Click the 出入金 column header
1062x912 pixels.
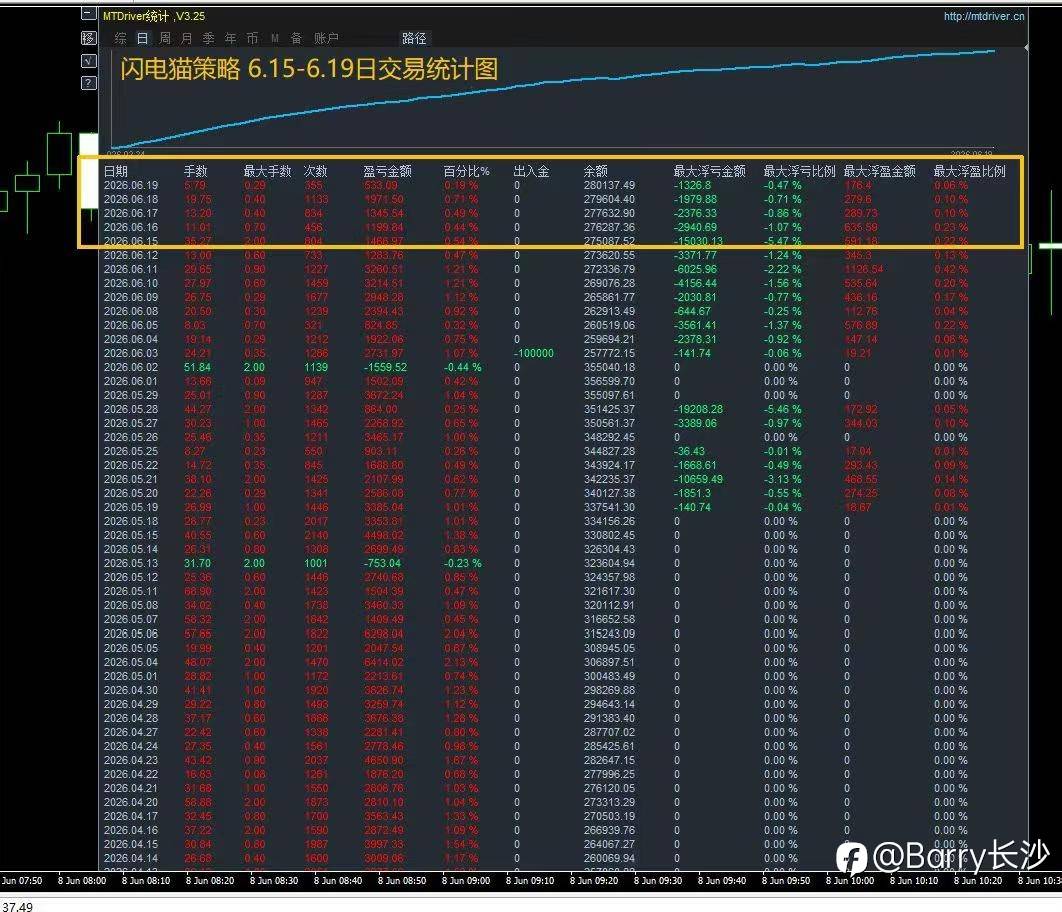[x=531, y=171]
